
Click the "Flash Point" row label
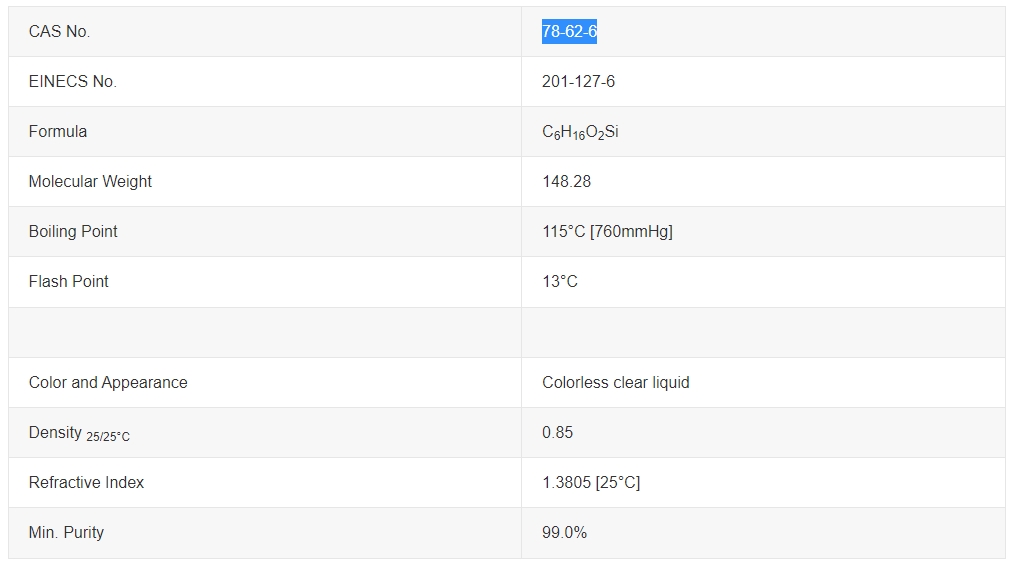pos(69,282)
